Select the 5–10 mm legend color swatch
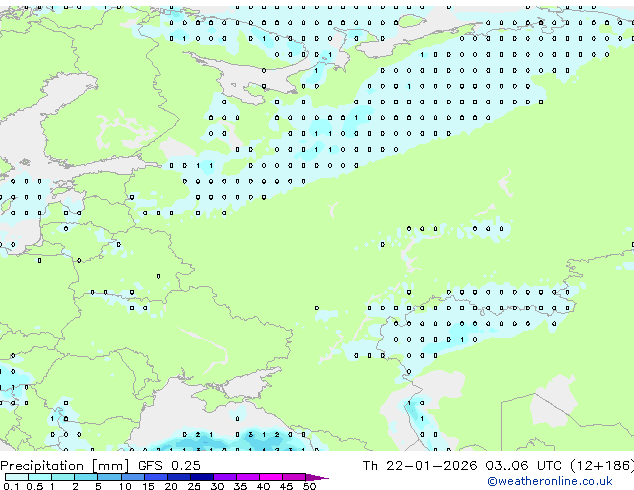The image size is (634, 490). point(110,477)
